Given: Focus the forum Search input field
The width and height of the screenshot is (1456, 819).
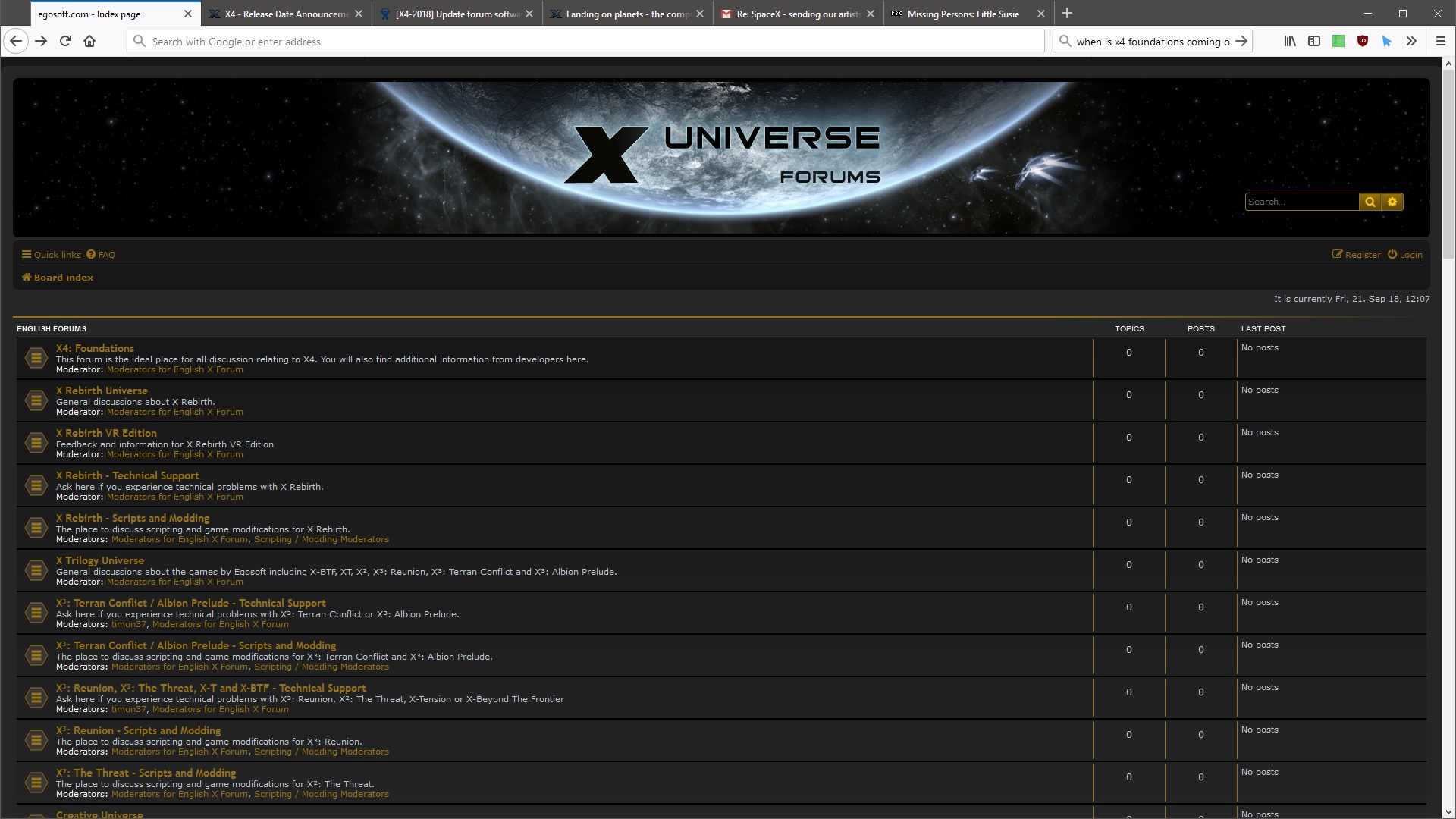Looking at the screenshot, I should 1301,202.
